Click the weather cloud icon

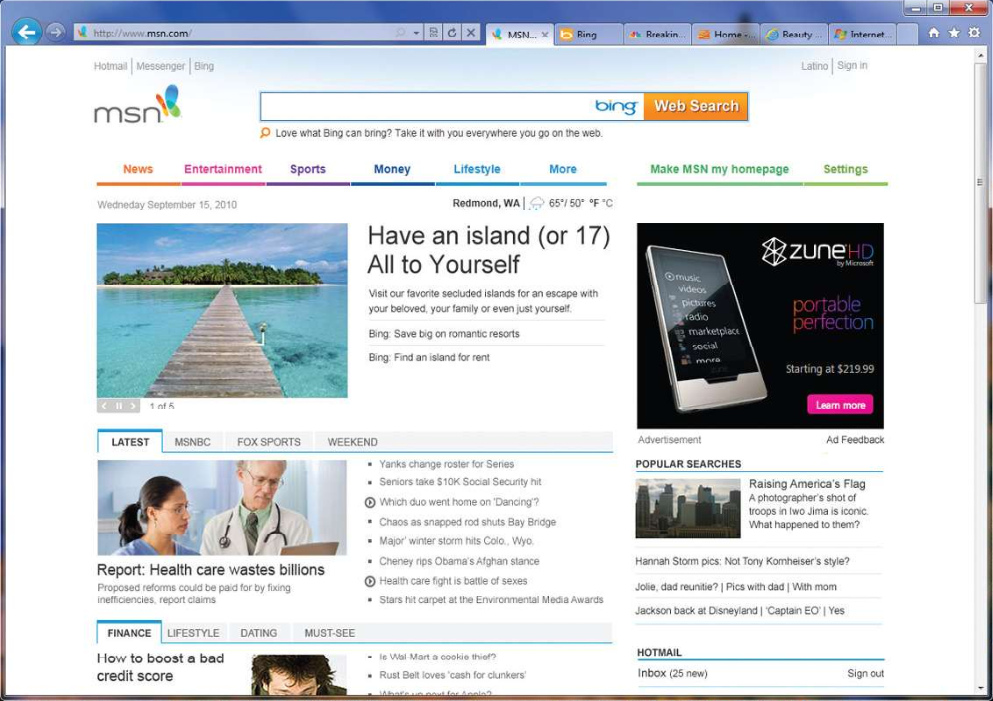[536, 203]
